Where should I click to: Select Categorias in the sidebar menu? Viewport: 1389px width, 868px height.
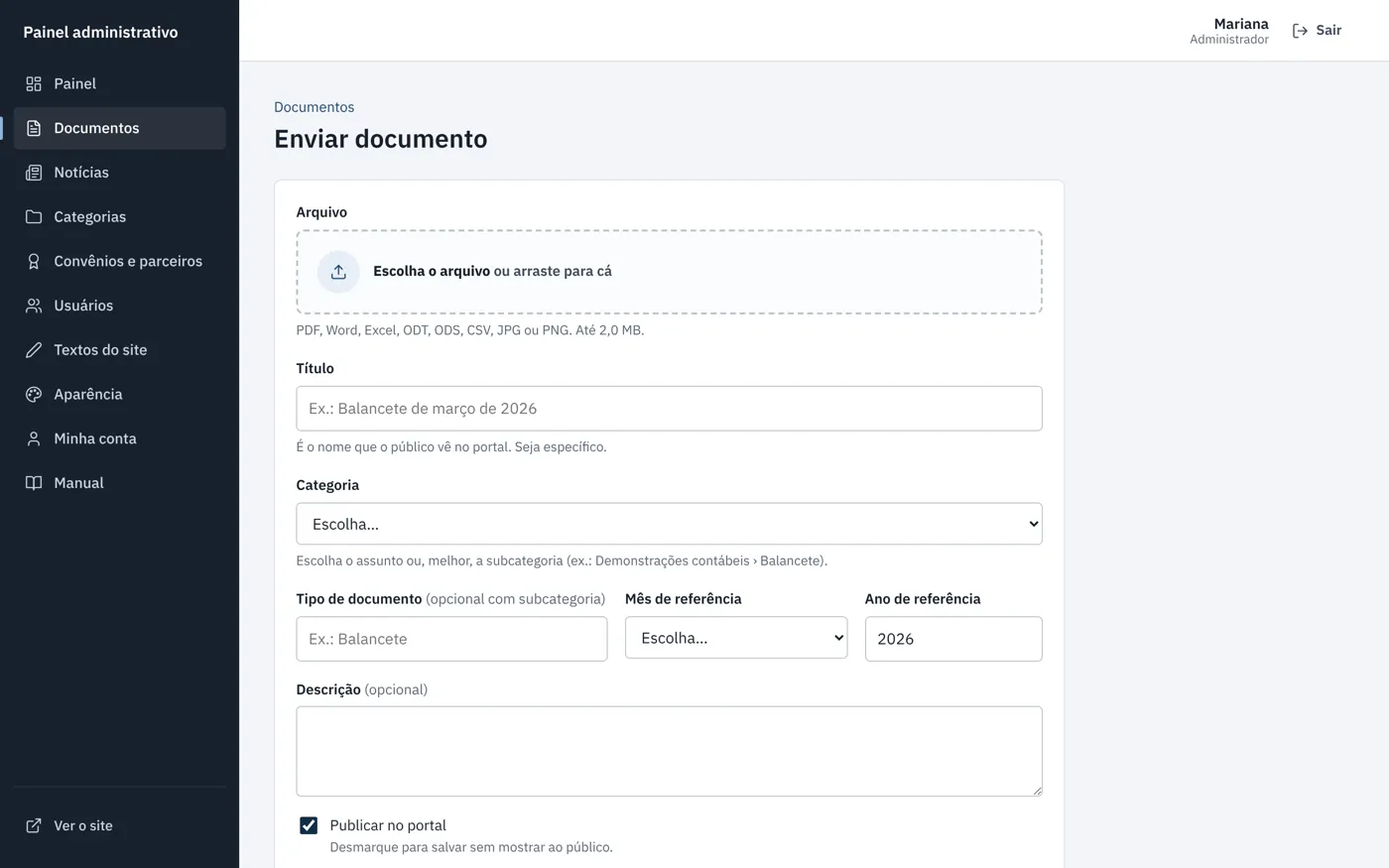click(x=120, y=217)
